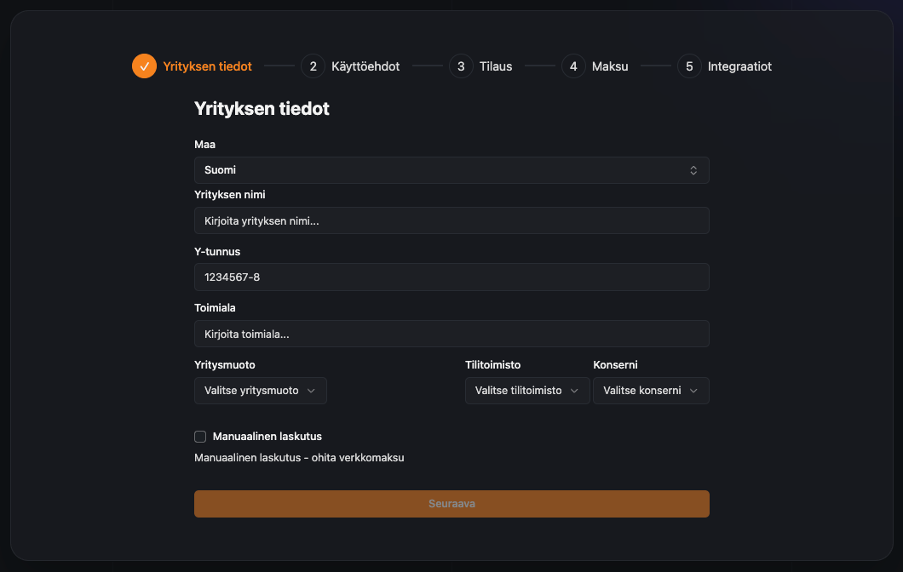Select the Maksu step label
The height and width of the screenshot is (572, 904).
click(610, 66)
